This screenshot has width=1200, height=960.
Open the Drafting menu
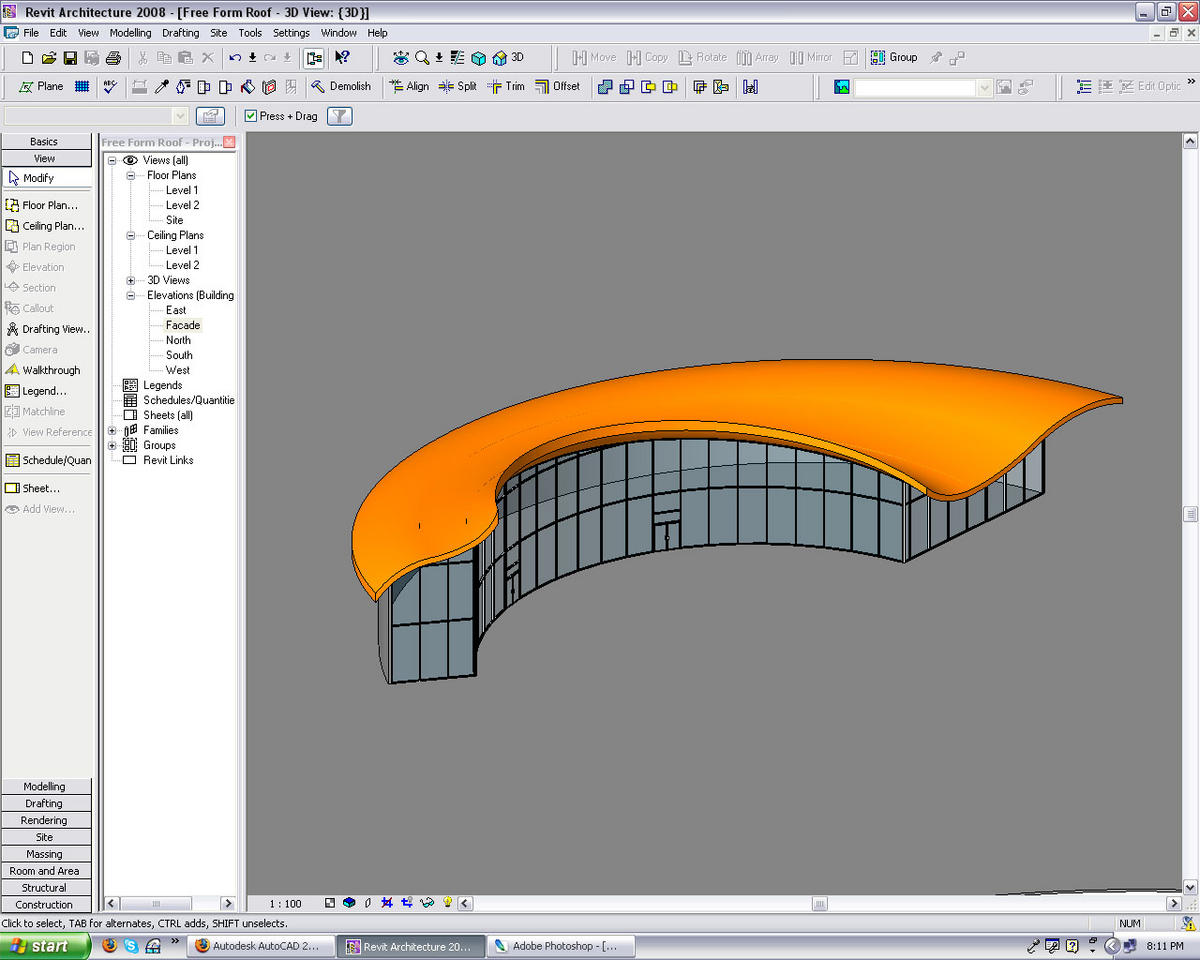point(181,33)
